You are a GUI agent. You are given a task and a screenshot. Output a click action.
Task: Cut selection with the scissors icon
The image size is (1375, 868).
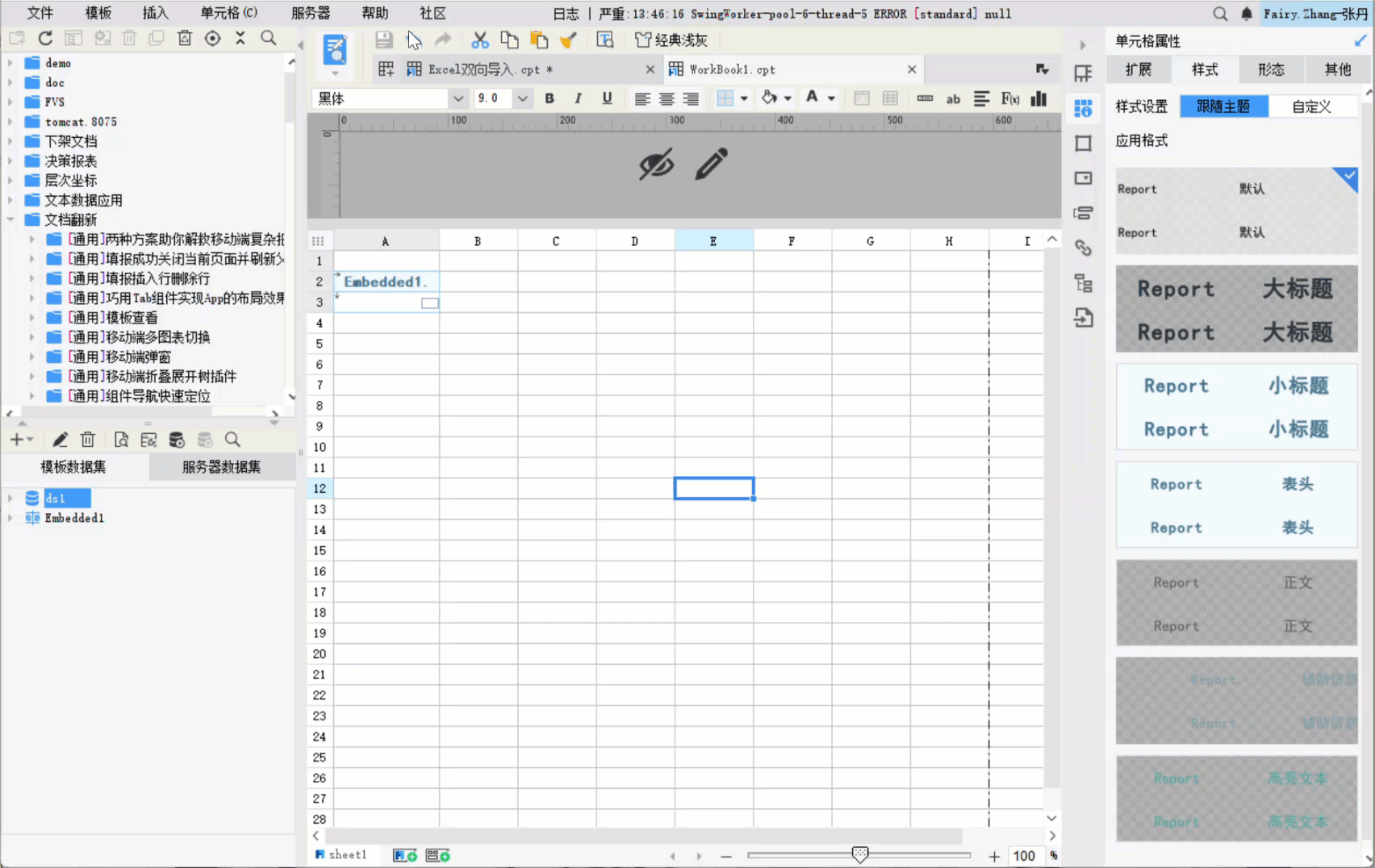(480, 40)
